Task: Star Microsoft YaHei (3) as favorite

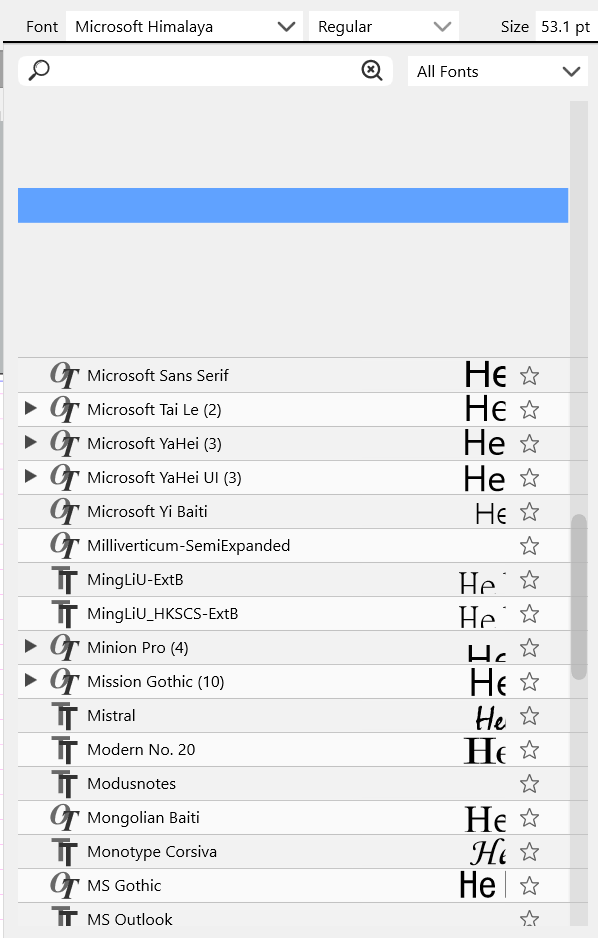Action: pos(529,444)
